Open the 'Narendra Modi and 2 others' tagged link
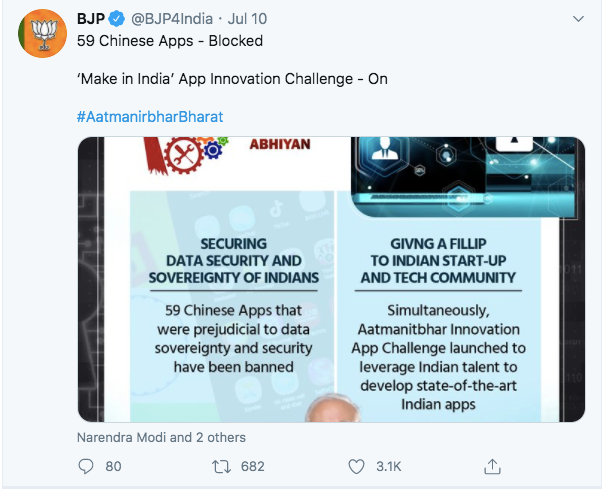Image resolution: width=603 pixels, height=489 pixels. coord(161,437)
